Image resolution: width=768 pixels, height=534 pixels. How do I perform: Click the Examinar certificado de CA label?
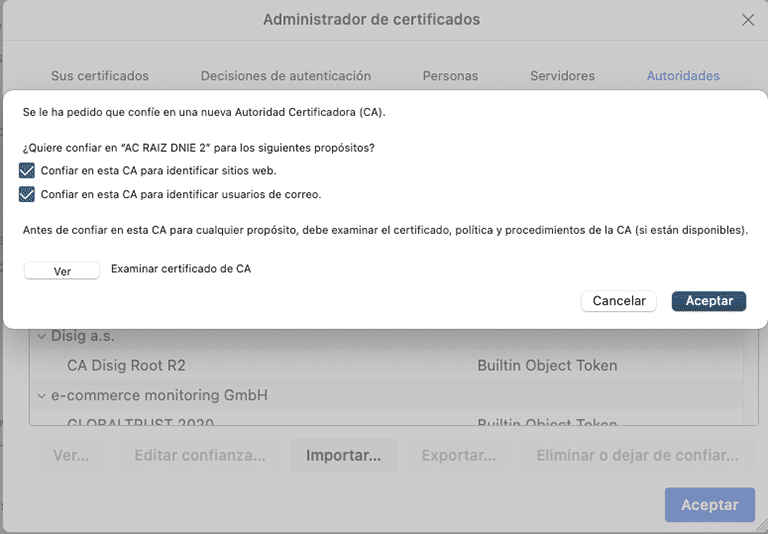[x=181, y=269]
